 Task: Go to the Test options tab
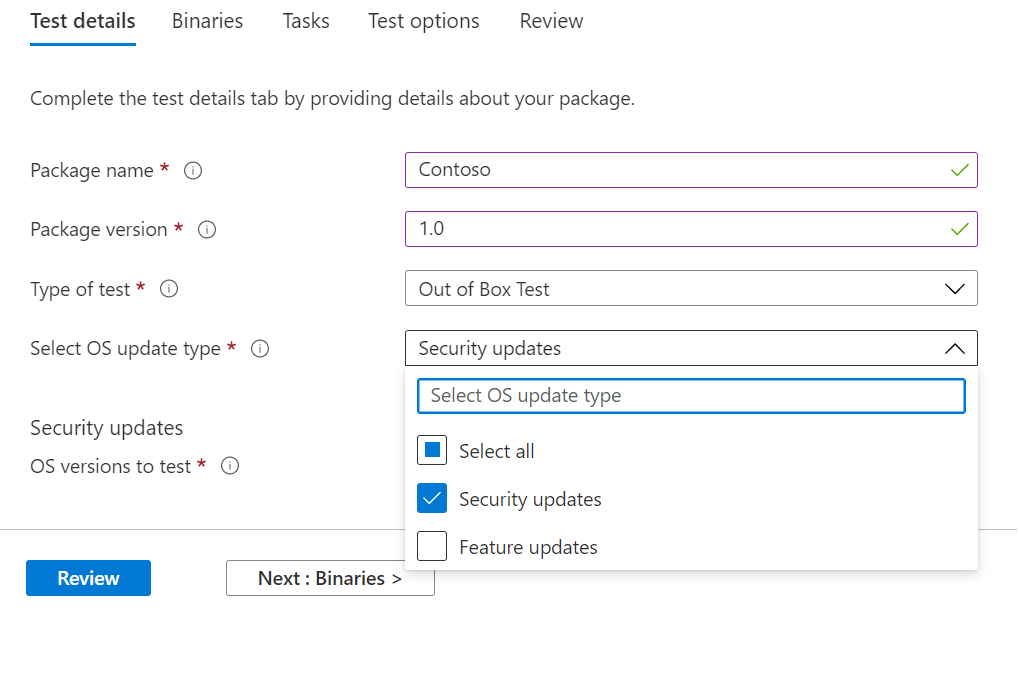(423, 21)
